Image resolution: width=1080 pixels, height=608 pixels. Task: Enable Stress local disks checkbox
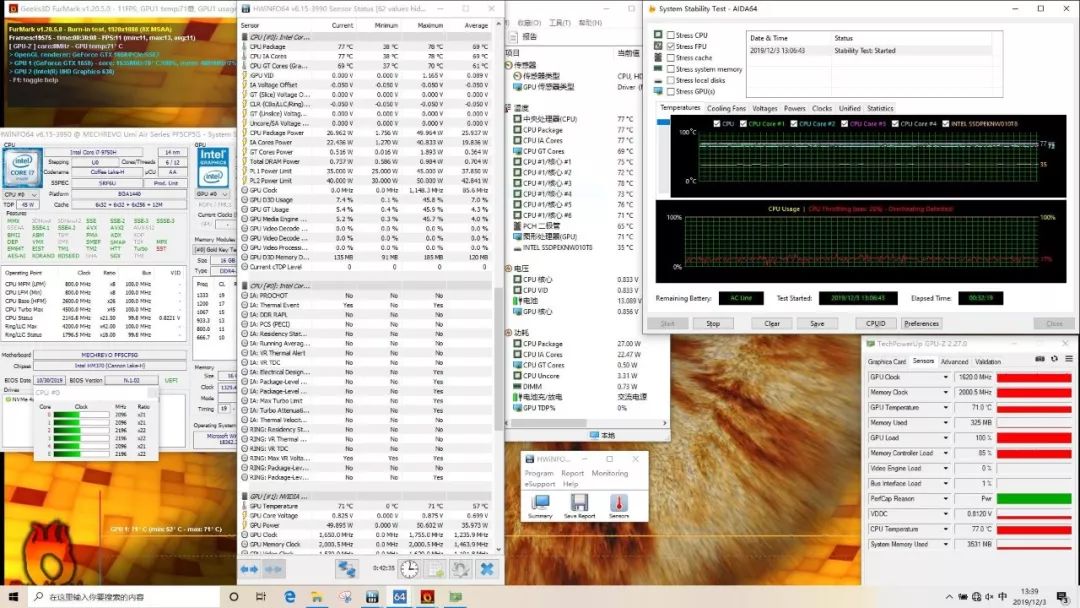[x=670, y=80]
